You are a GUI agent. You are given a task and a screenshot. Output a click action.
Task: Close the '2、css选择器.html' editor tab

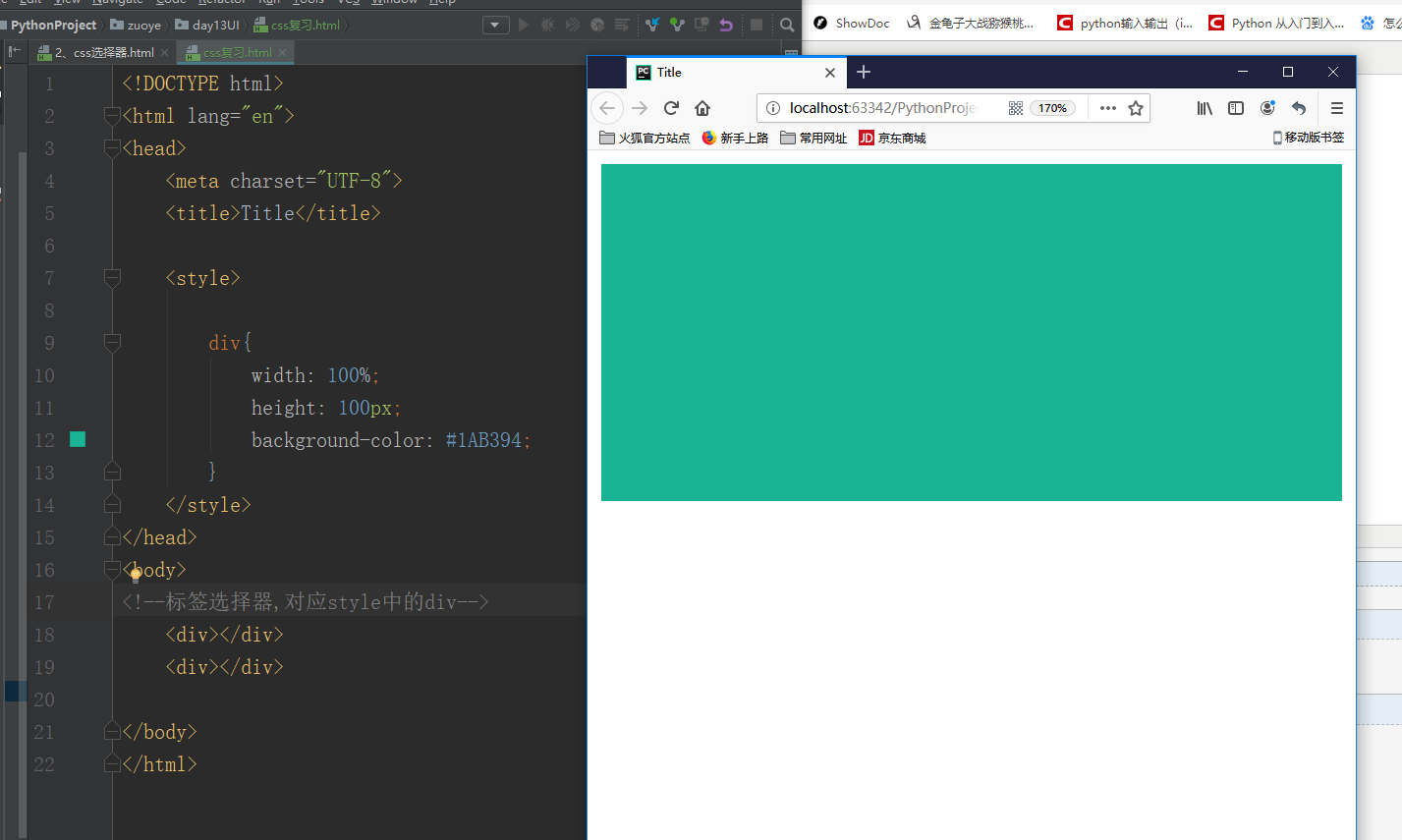(165, 53)
